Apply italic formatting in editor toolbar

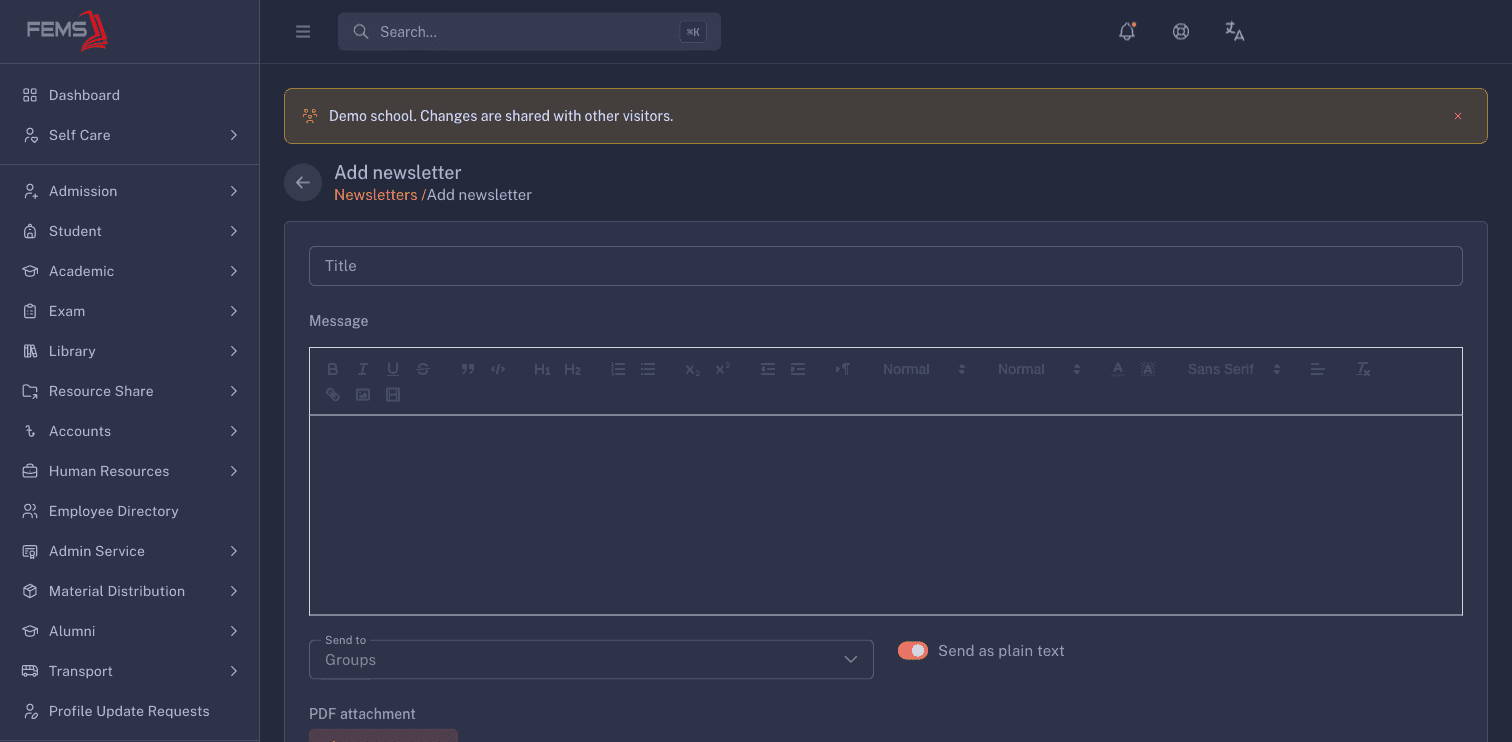tap(363, 369)
